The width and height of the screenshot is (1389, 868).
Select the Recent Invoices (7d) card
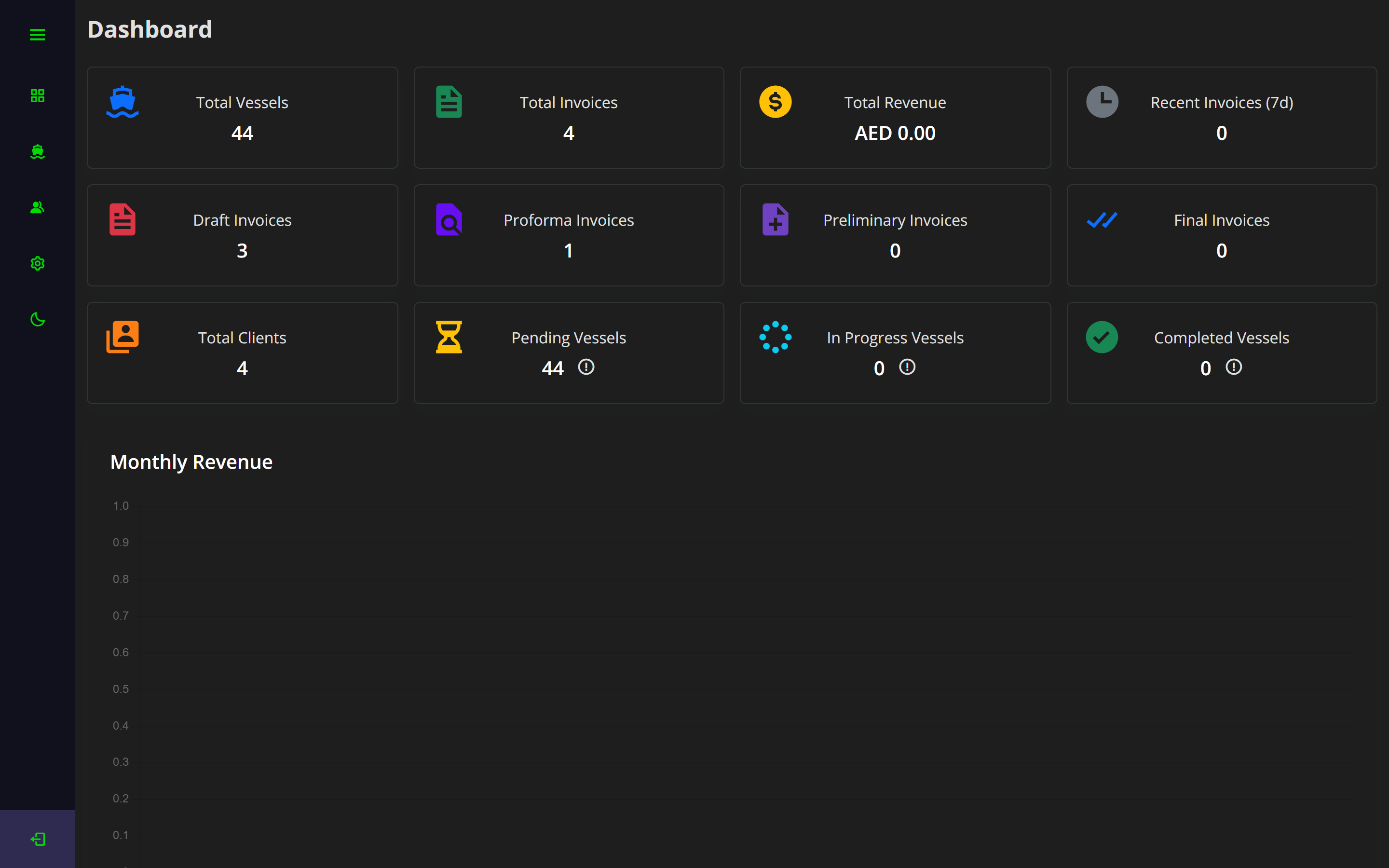click(1221, 118)
